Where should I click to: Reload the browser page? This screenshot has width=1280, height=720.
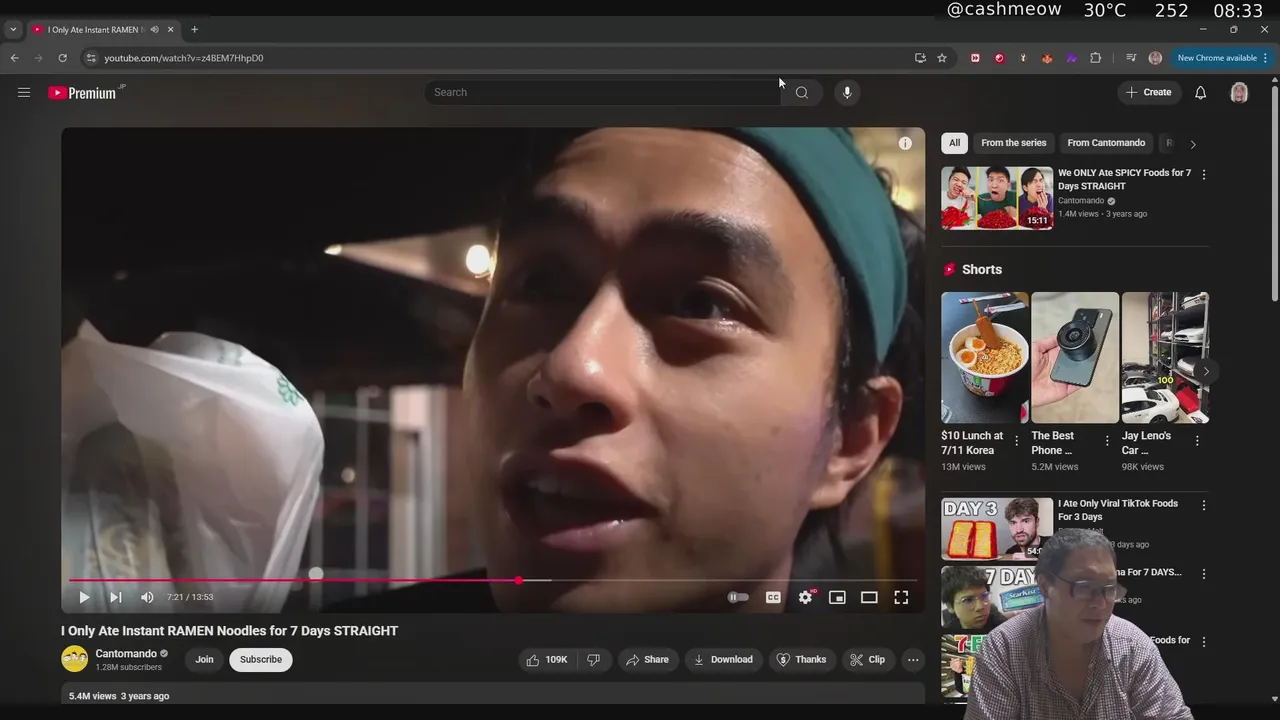pos(62,58)
